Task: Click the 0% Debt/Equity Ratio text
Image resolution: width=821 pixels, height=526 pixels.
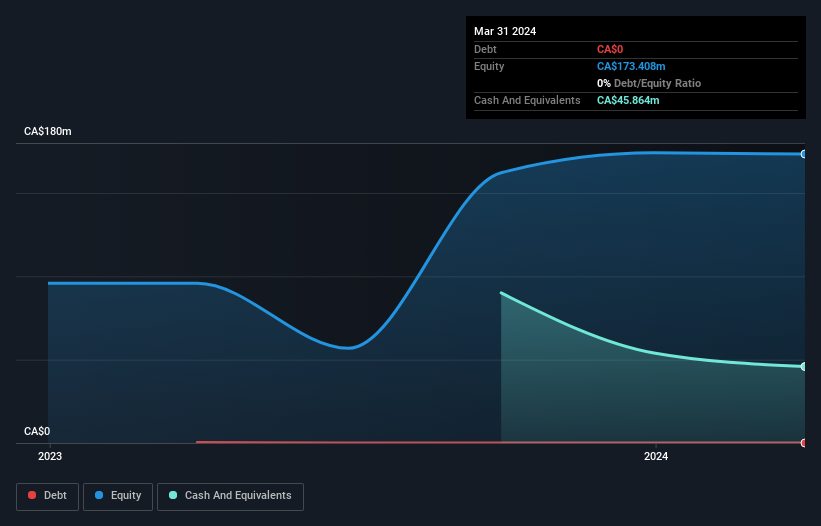Action: pos(649,84)
